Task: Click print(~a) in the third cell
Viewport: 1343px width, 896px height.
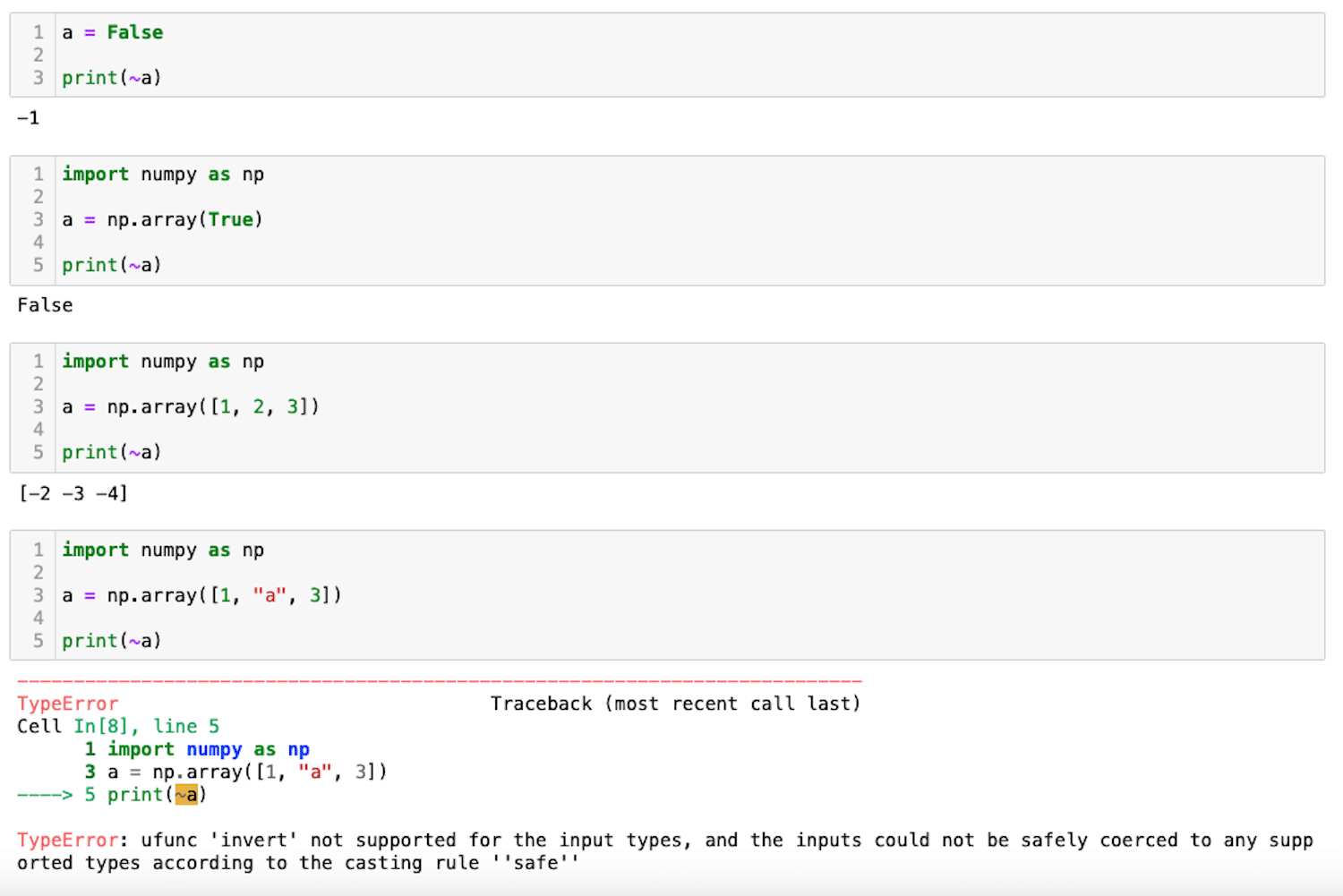Action: (112, 452)
